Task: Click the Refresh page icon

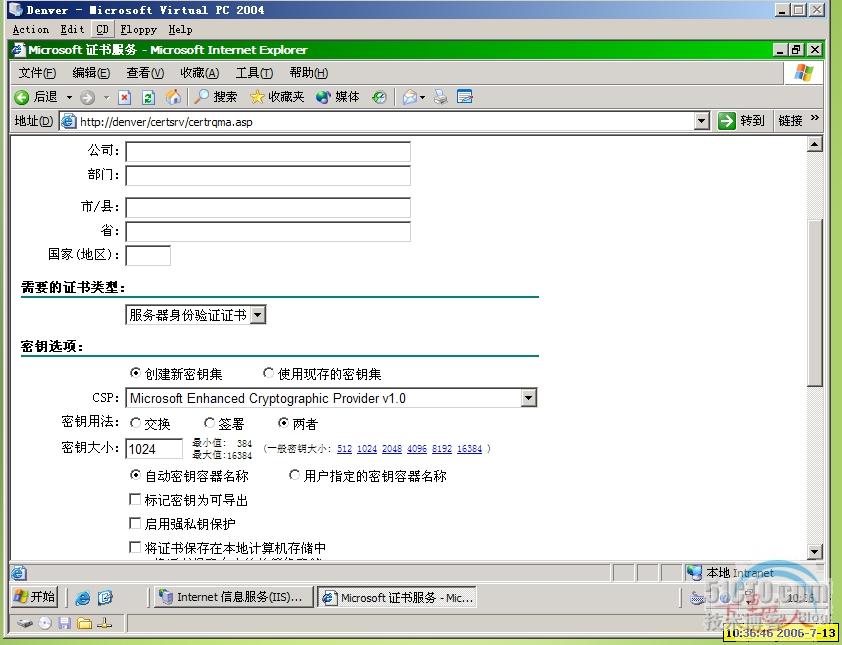Action: click(148, 97)
